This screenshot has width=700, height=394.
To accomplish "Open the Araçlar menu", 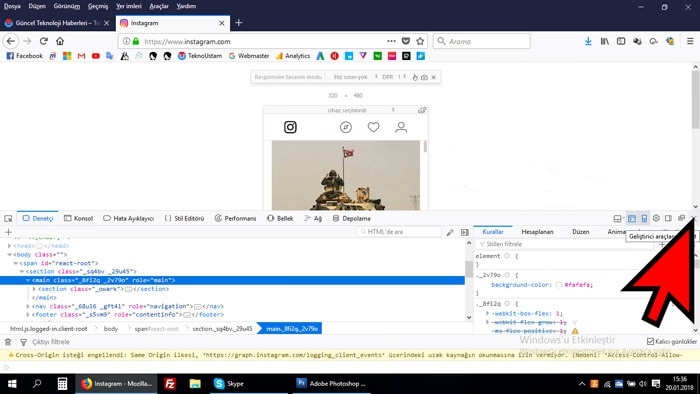I will pyautogui.click(x=159, y=6).
